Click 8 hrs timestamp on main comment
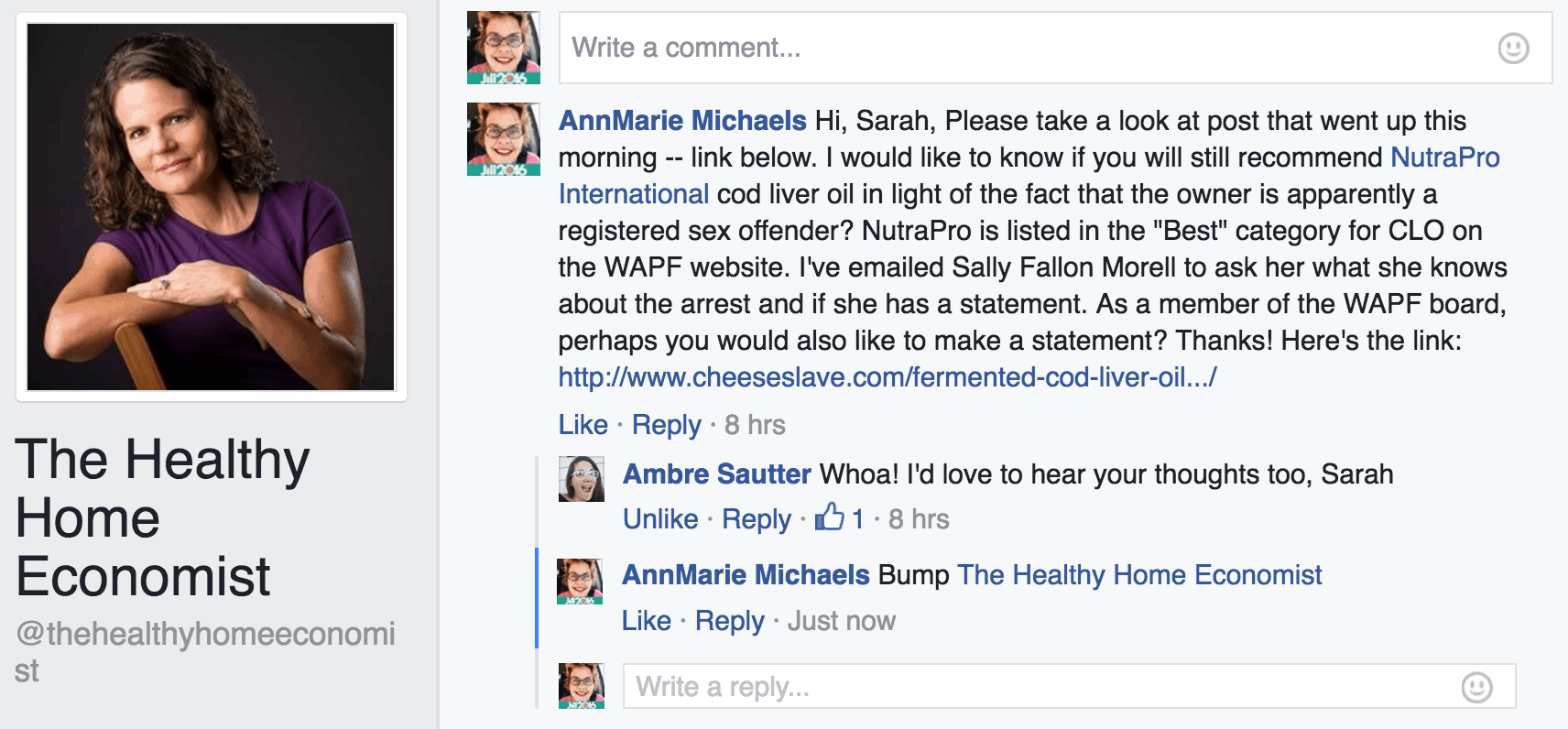The width and height of the screenshot is (1568, 729). pos(755,425)
